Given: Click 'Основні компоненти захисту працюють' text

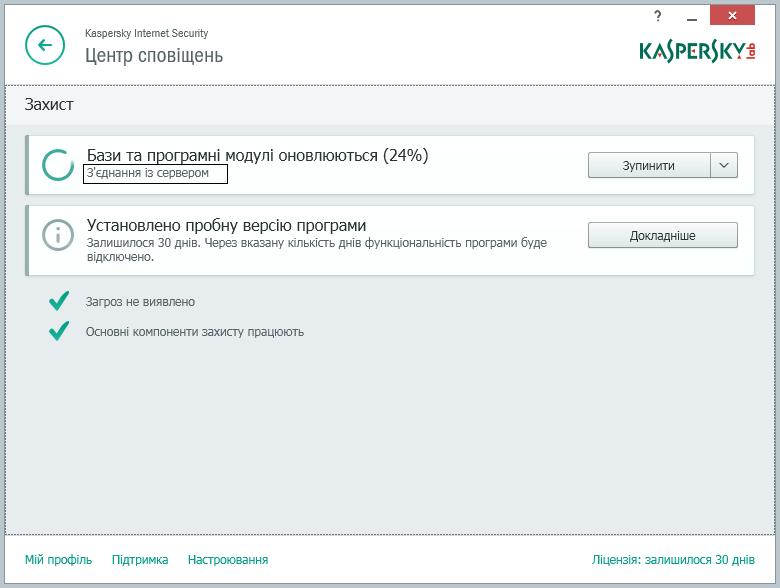Looking at the screenshot, I should [x=195, y=332].
